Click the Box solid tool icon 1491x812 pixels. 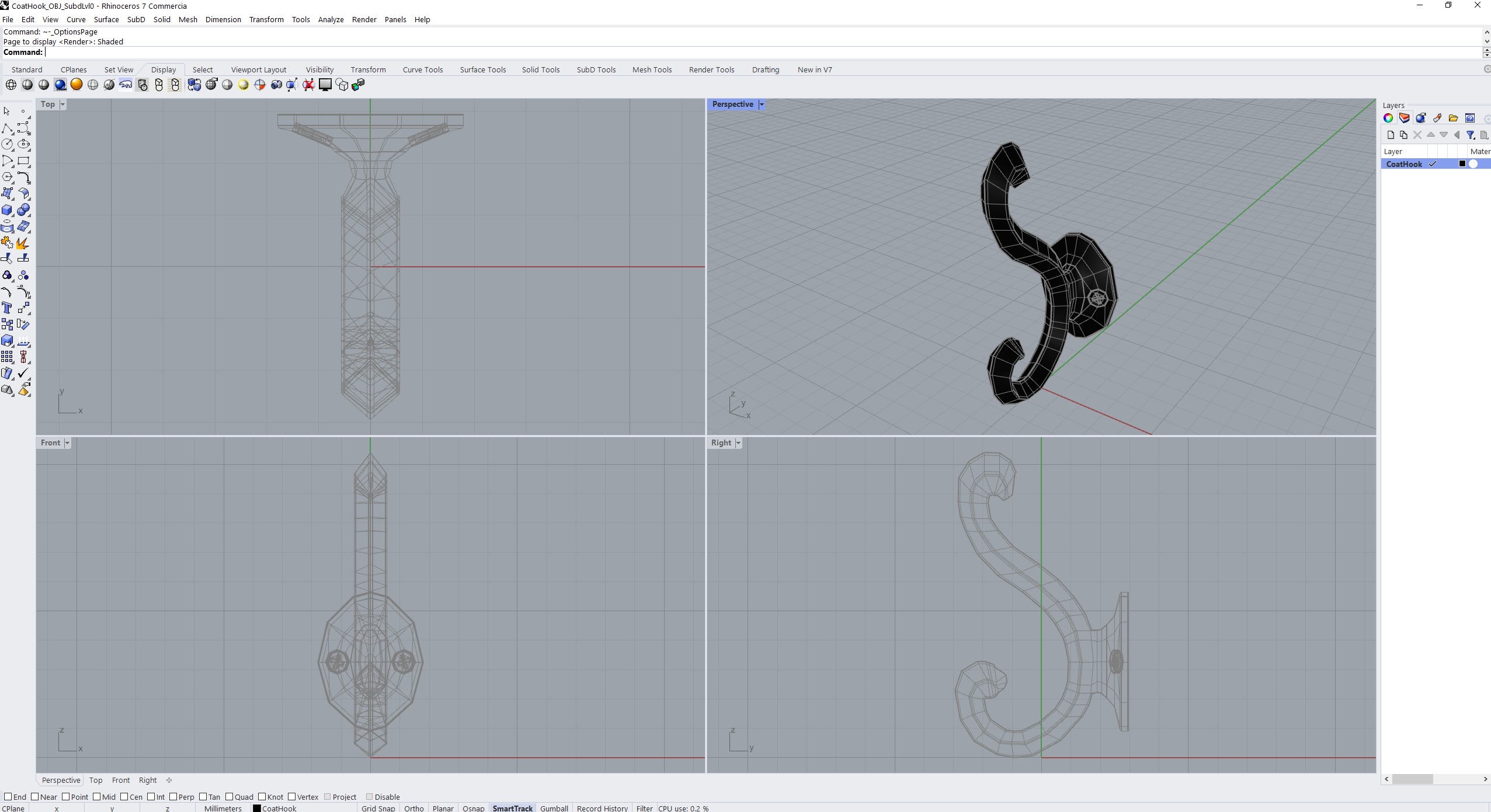[7, 210]
